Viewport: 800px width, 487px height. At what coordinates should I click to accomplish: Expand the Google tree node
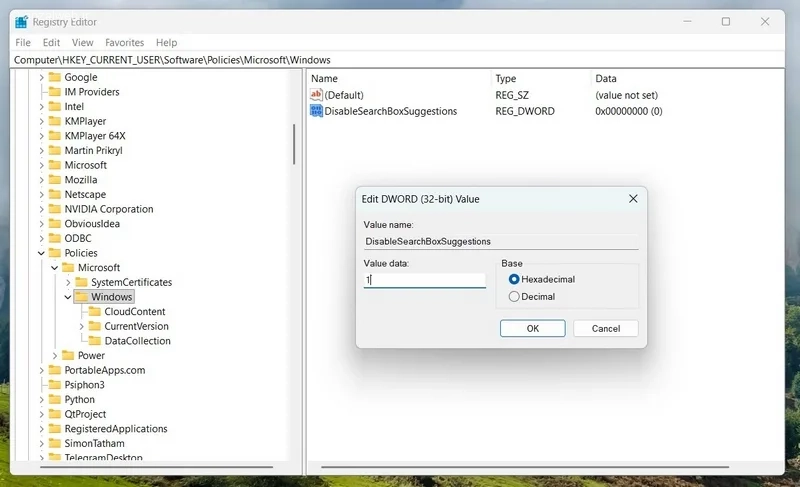click(x=41, y=78)
